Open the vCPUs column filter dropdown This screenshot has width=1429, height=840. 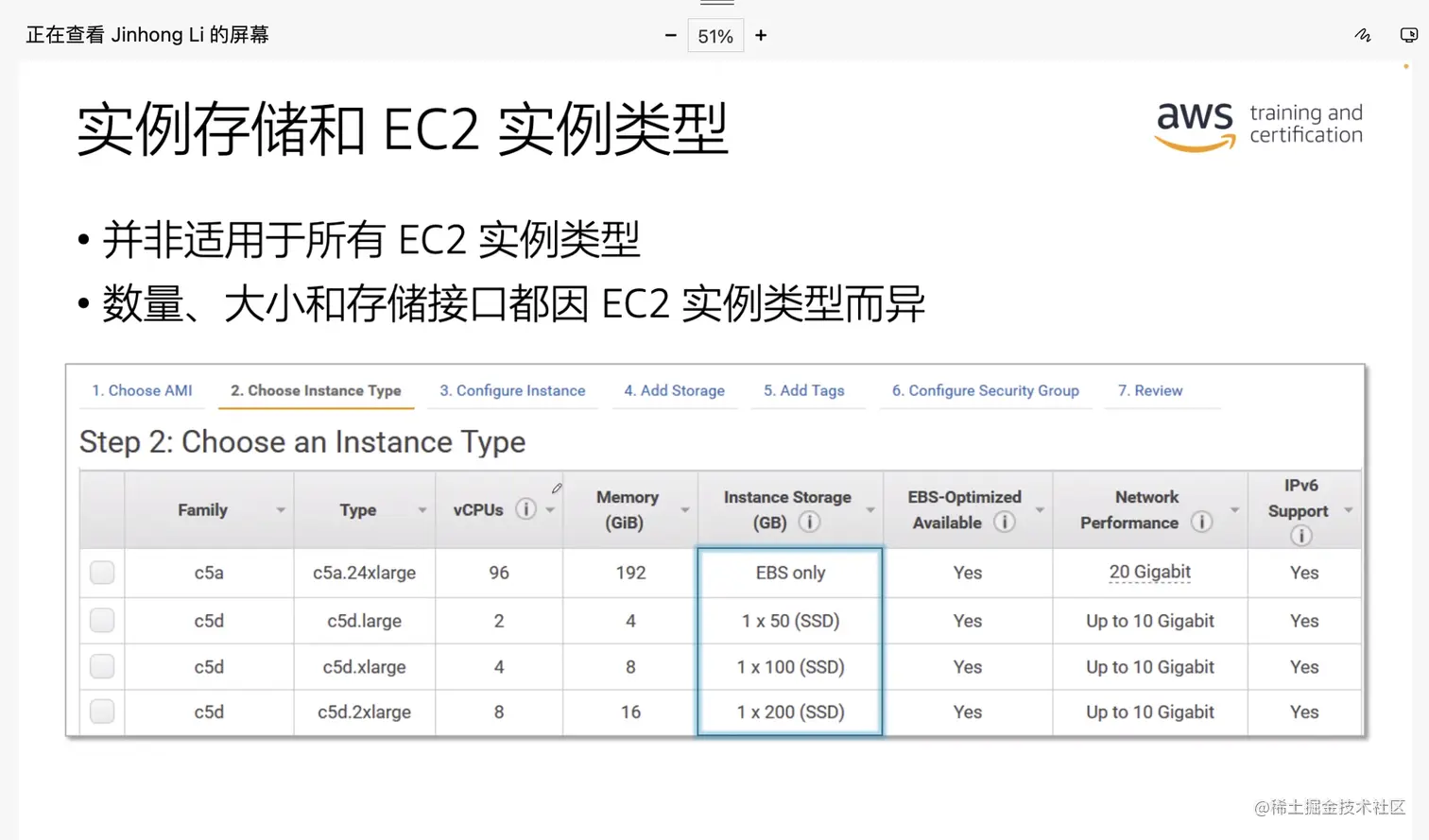coord(550,510)
